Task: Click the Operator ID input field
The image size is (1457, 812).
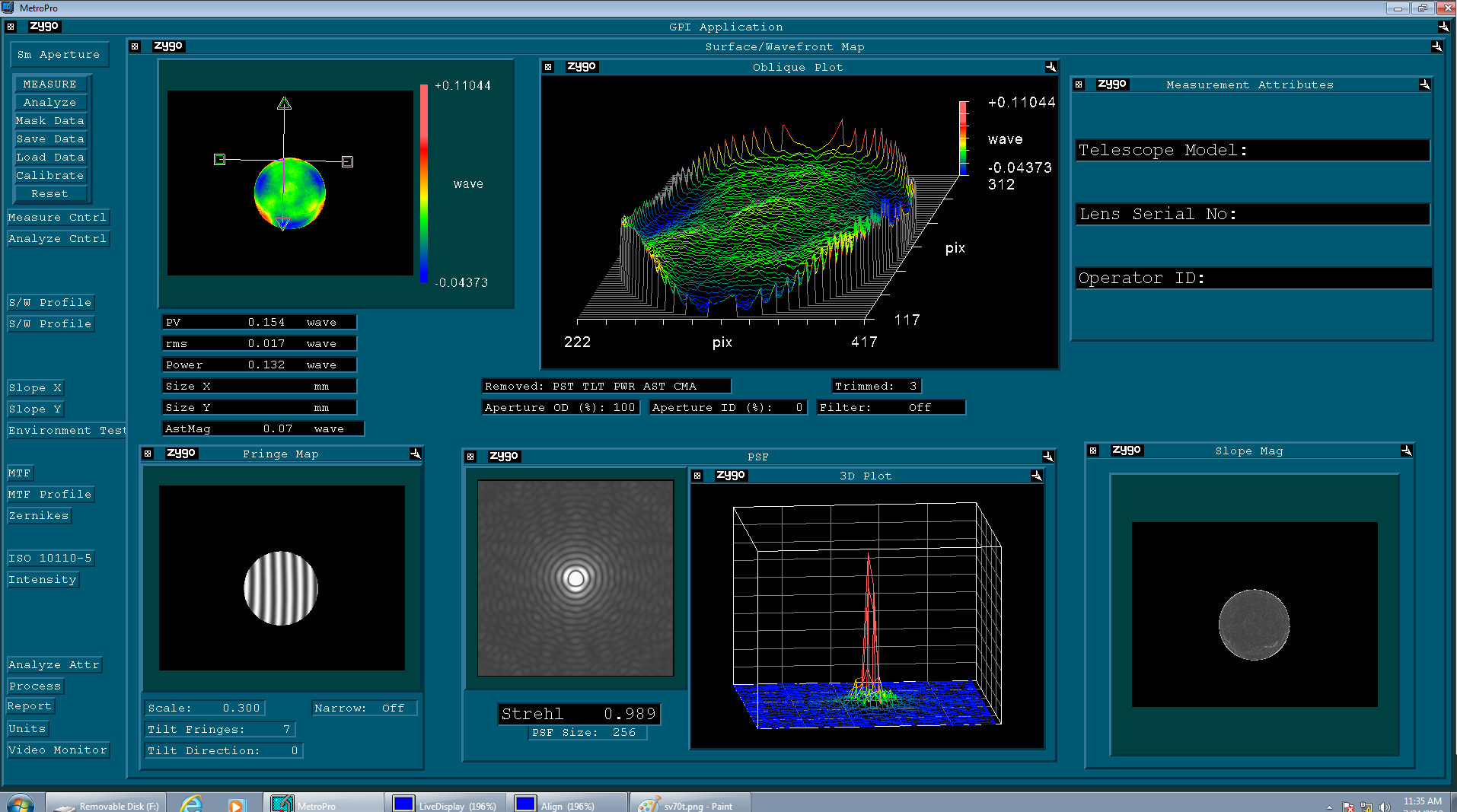Action: (1253, 278)
